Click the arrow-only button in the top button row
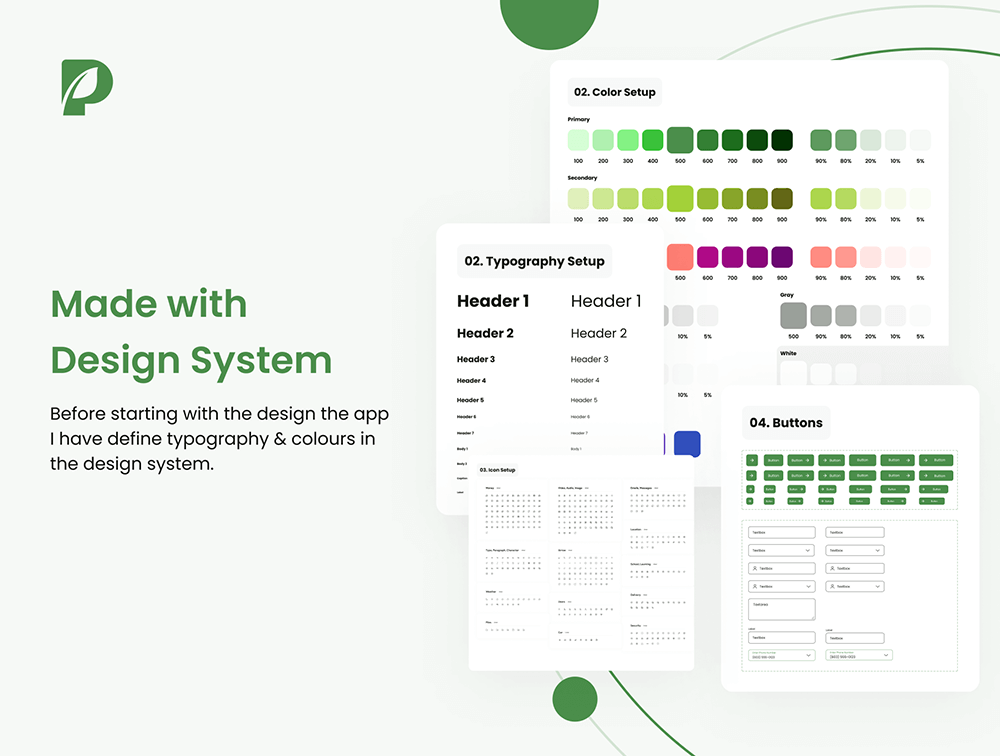This screenshot has height=756, width=1000. pyautogui.click(x=751, y=460)
